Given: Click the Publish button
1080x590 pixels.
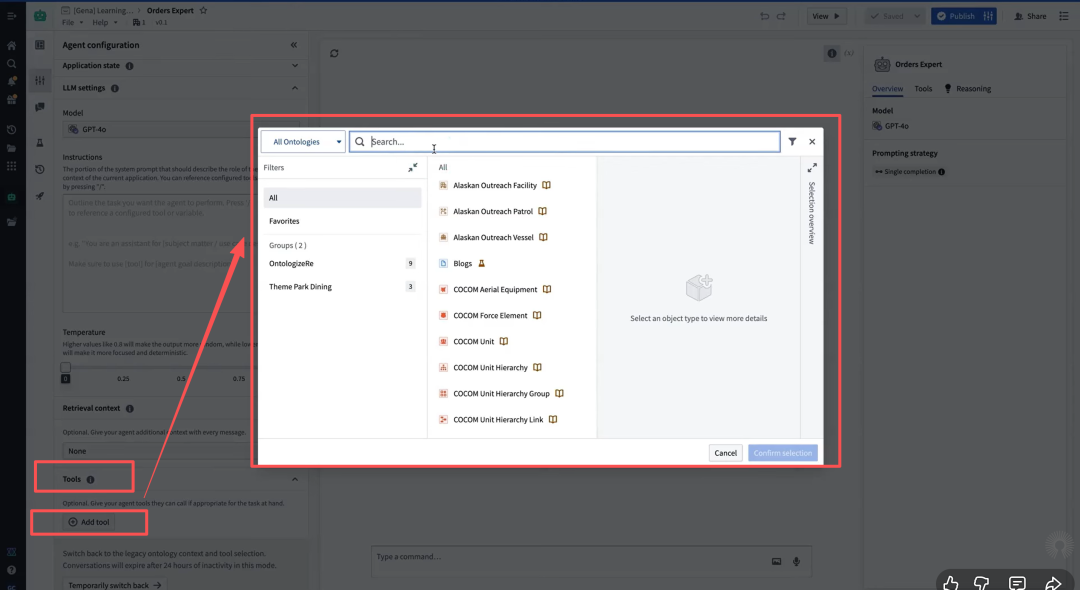Looking at the screenshot, I should pos(956,17).
